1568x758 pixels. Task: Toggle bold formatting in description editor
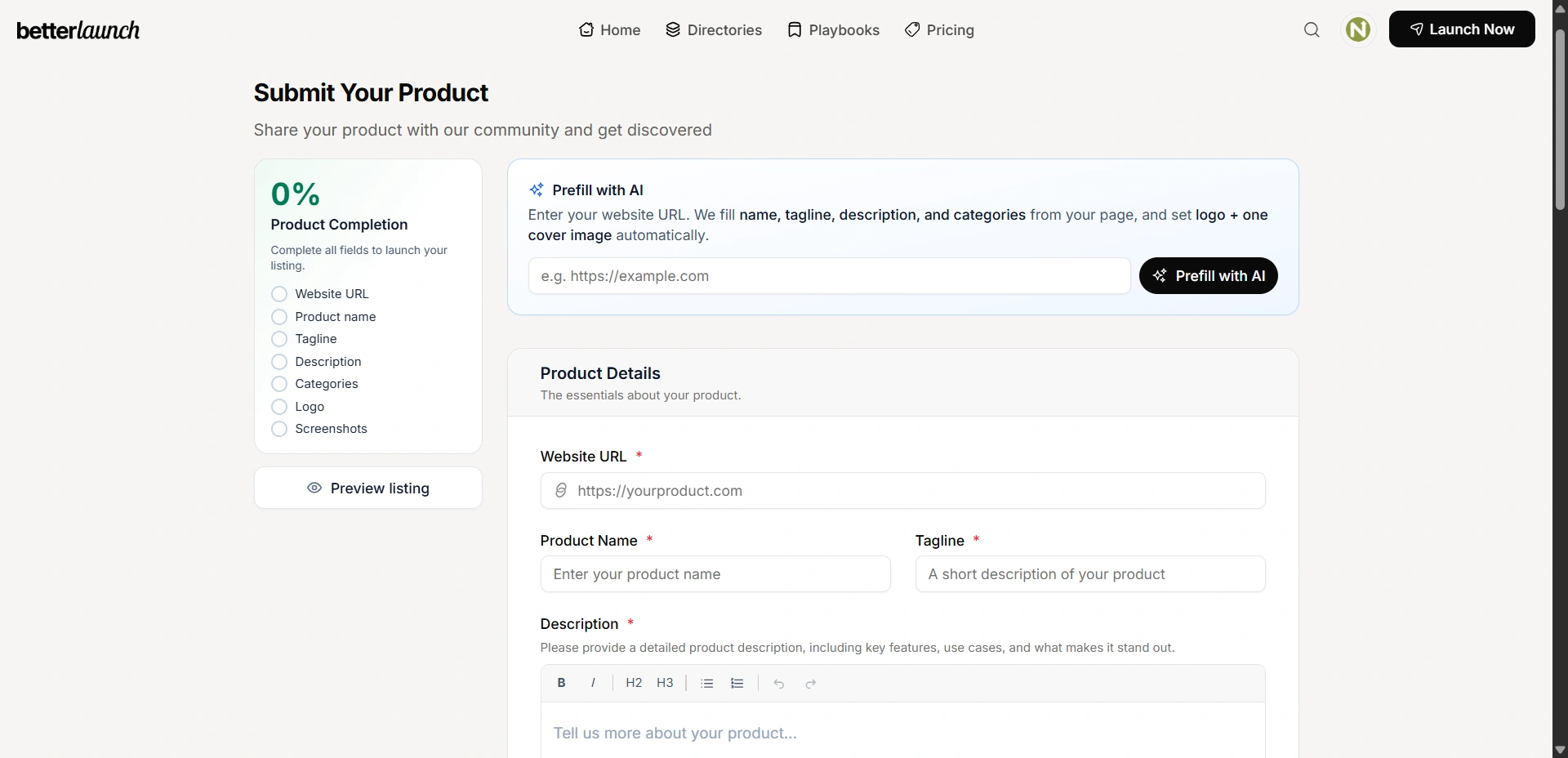(x=562, y=683)
